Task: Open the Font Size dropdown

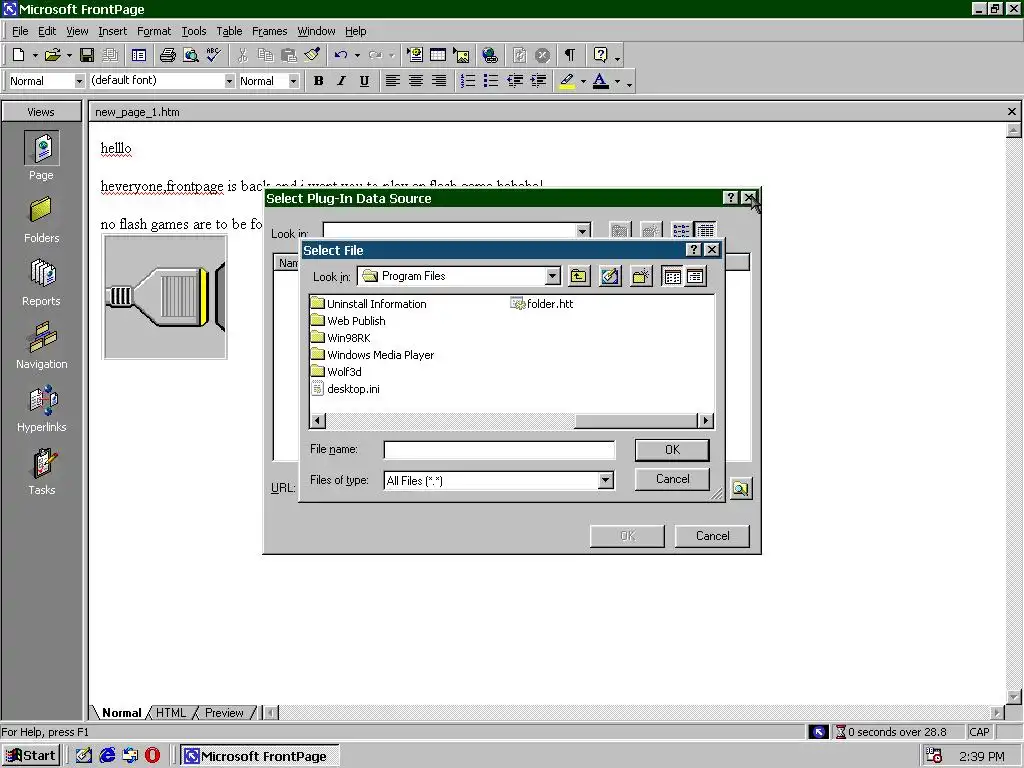Action: [x=293, y=81]
